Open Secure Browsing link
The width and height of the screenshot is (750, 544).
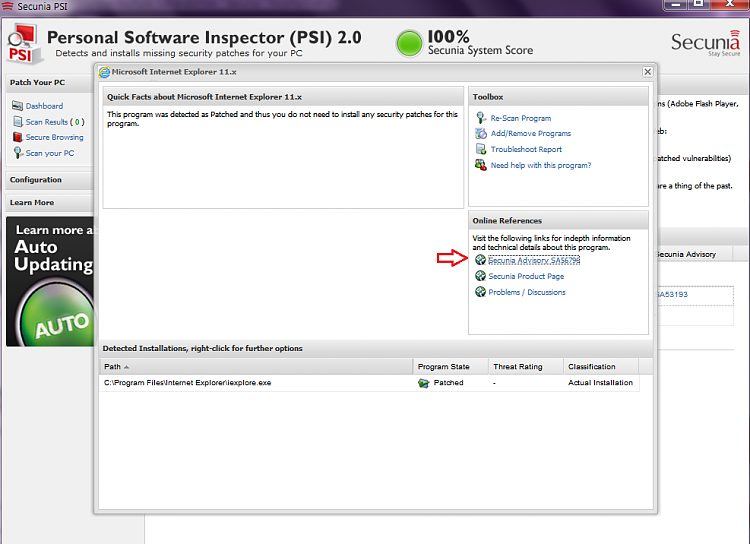click(55, 137)
